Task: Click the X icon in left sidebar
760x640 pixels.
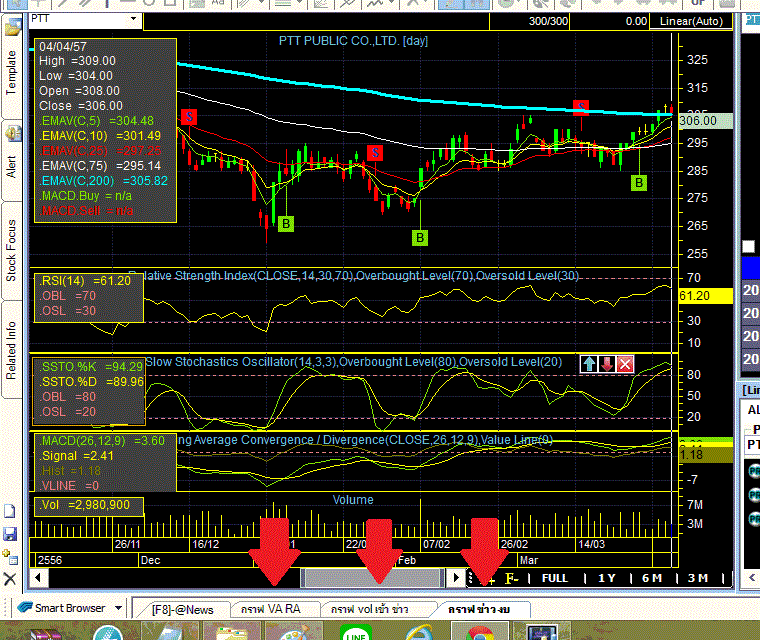Action: tap(10, 578)
